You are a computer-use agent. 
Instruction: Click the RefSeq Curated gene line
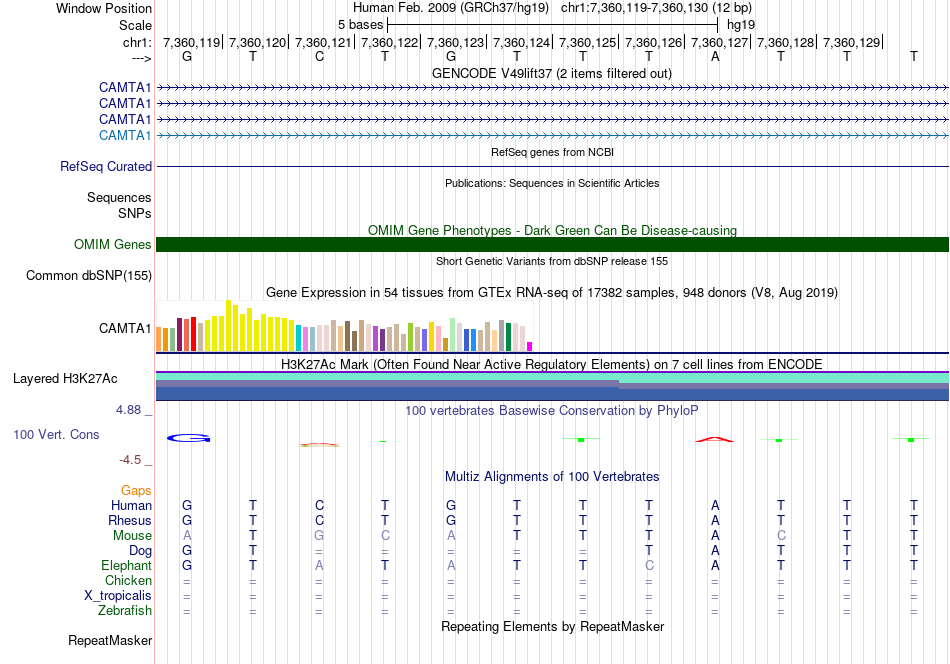click(x=552, y=166)
